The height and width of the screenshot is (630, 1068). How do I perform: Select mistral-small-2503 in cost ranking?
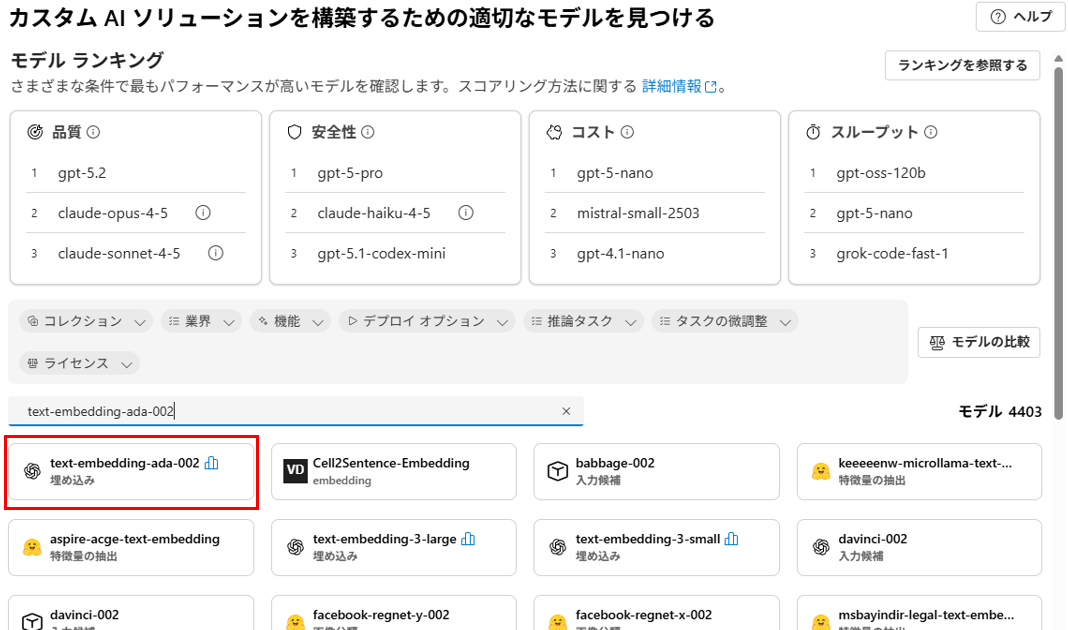638,213
